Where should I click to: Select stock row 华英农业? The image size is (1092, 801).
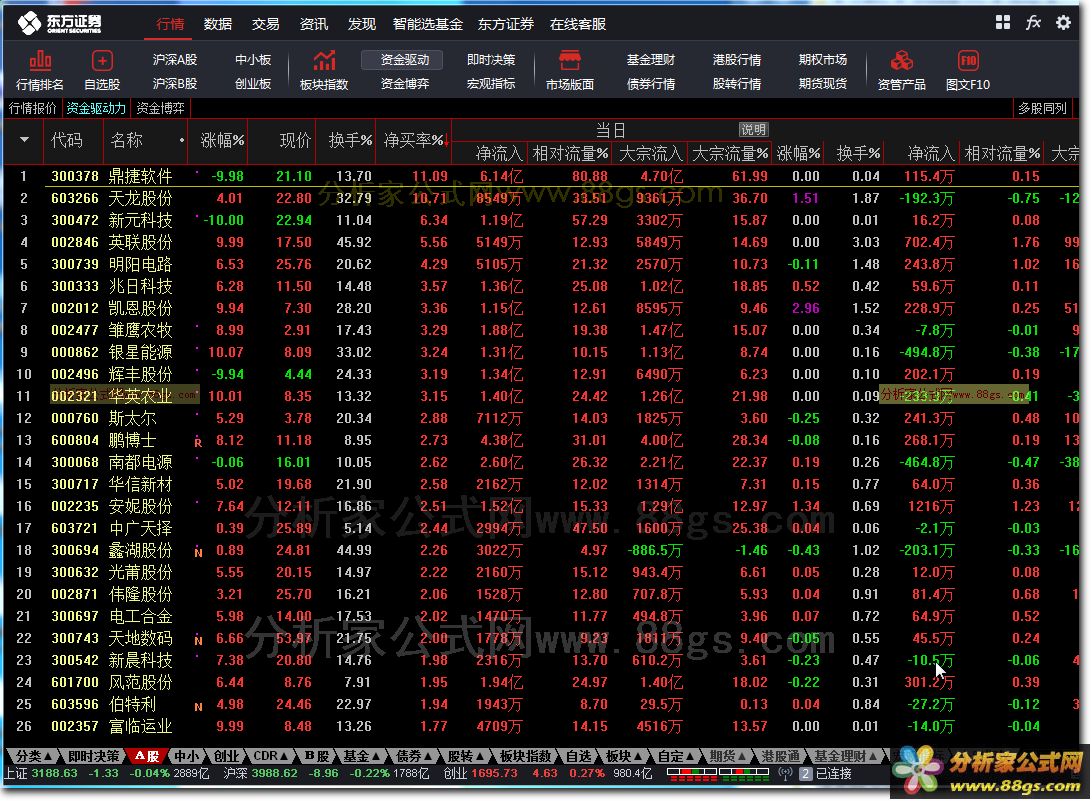[540, 396]
